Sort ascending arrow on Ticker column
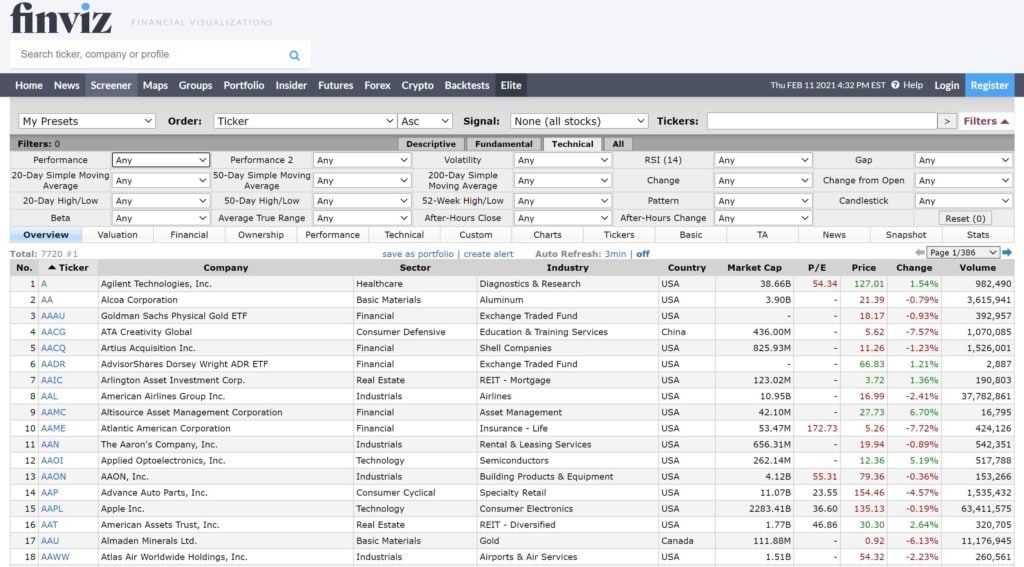The image size is (1024, 567). point(52,267)
